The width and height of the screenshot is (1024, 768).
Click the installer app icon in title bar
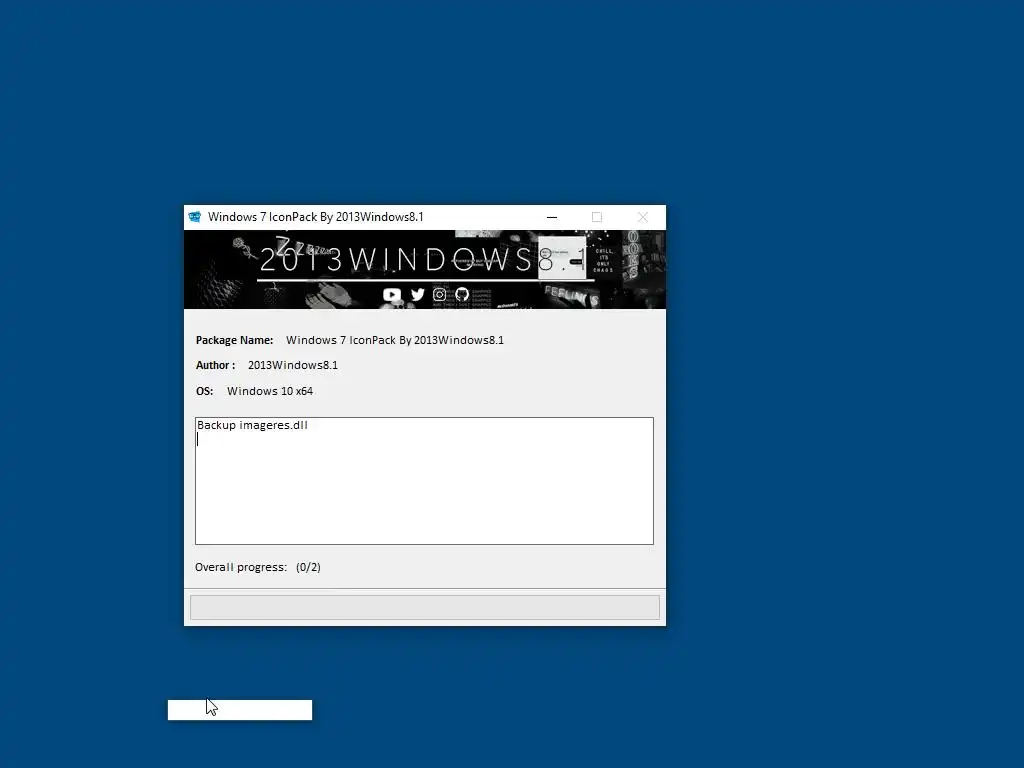195,217
